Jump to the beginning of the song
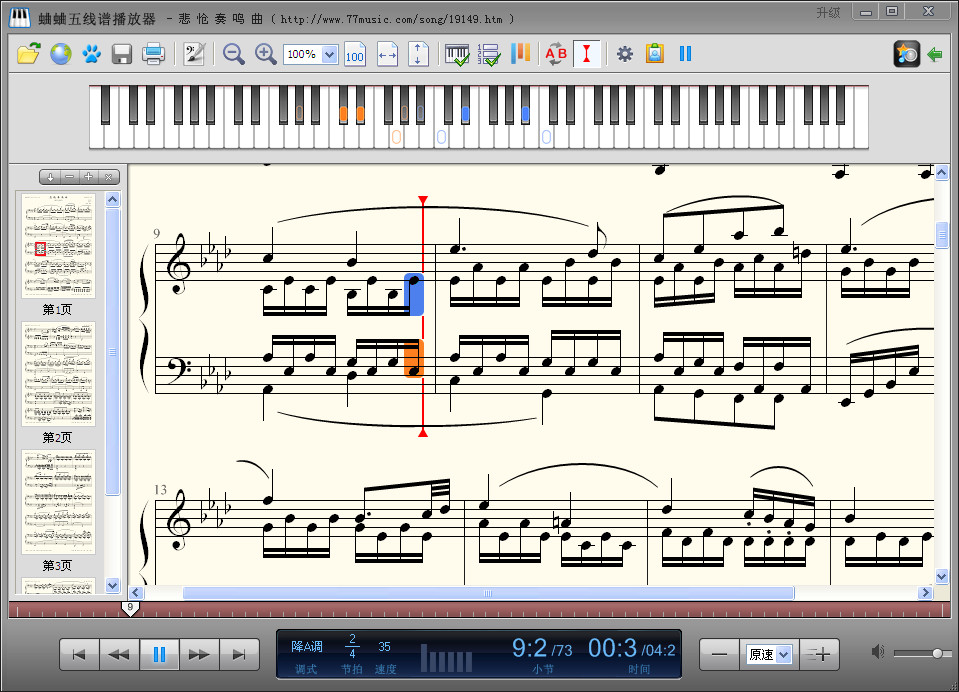959x692 pixels. (x=79, y=655)
